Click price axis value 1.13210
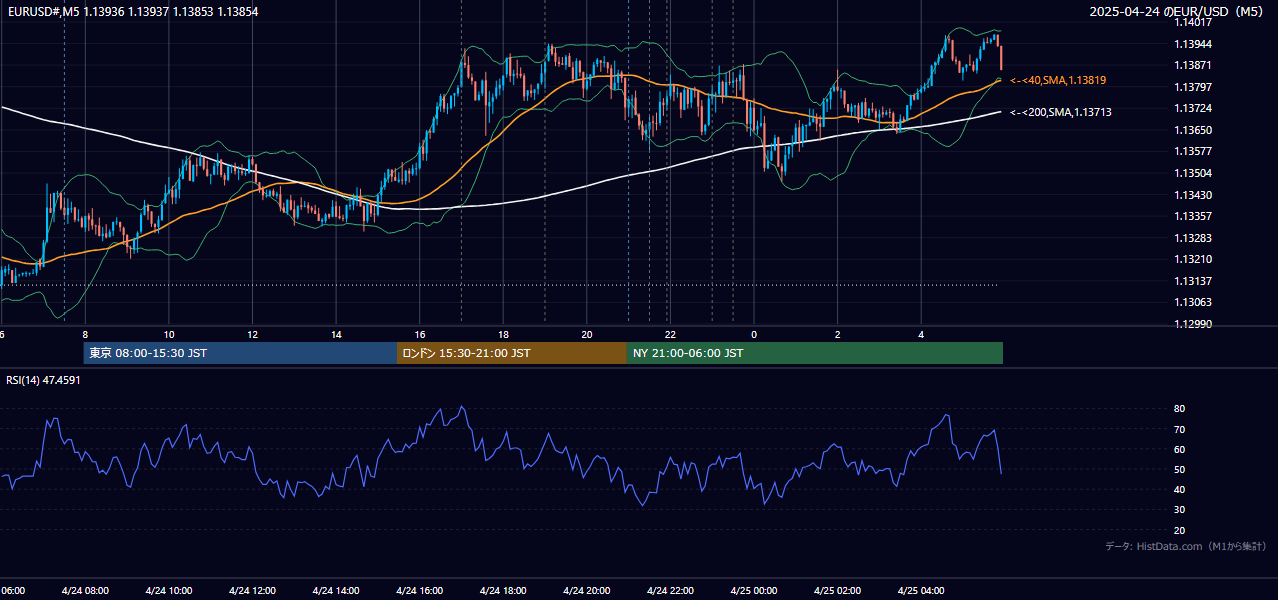The height and width of the screenshot is (600, 1278). click(1192, 259)
